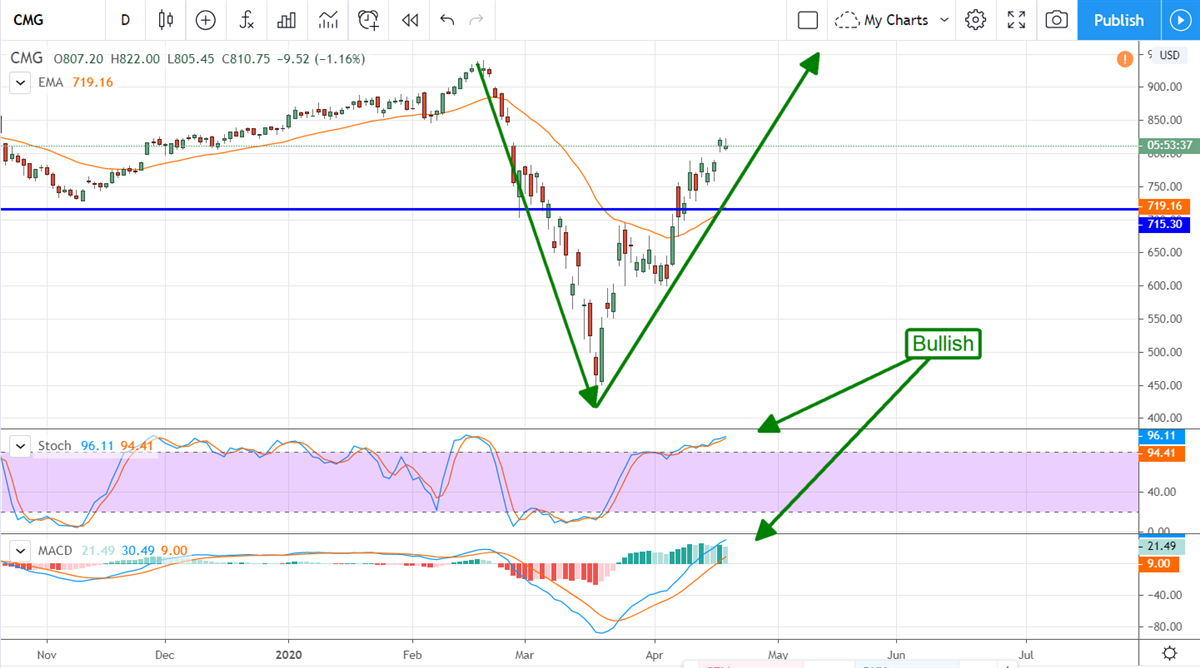Open the indicator templates icon
The height and width of the screenshot is (668, 1200).
[x=327, y=20]
